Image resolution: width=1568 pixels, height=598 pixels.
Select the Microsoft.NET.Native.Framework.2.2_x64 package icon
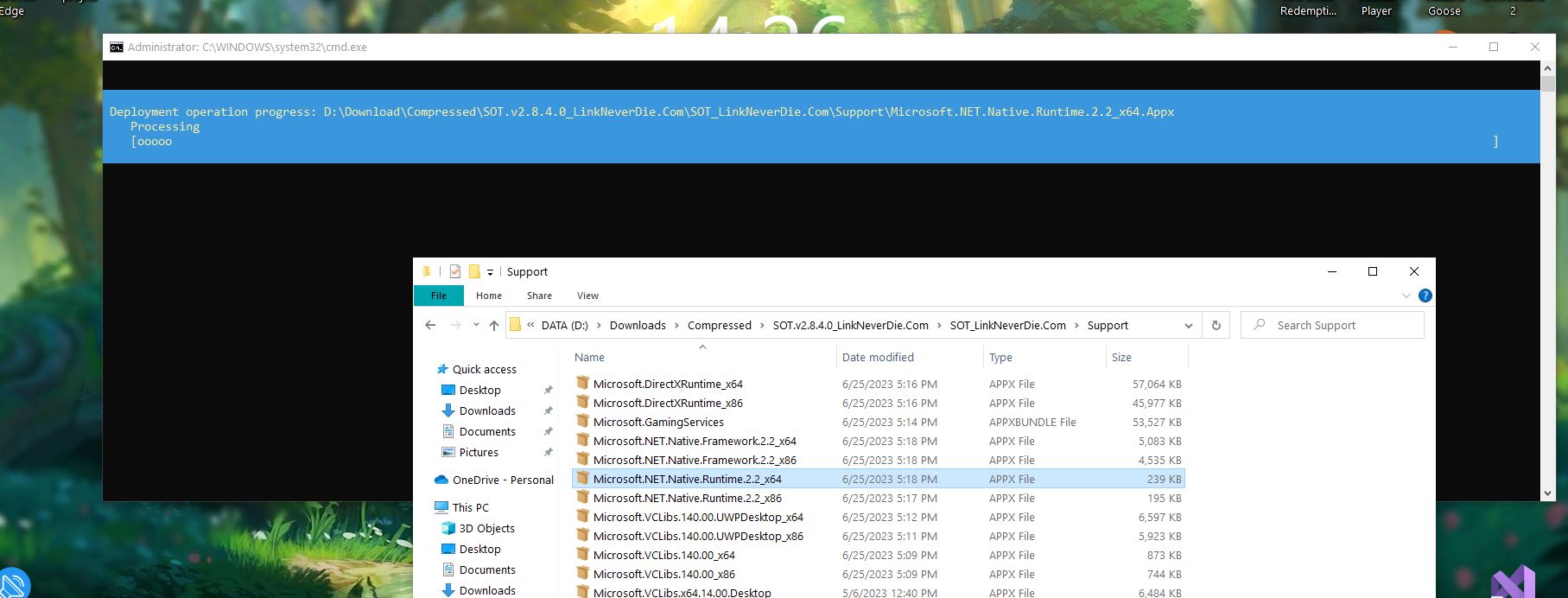[x=583, y=440]
